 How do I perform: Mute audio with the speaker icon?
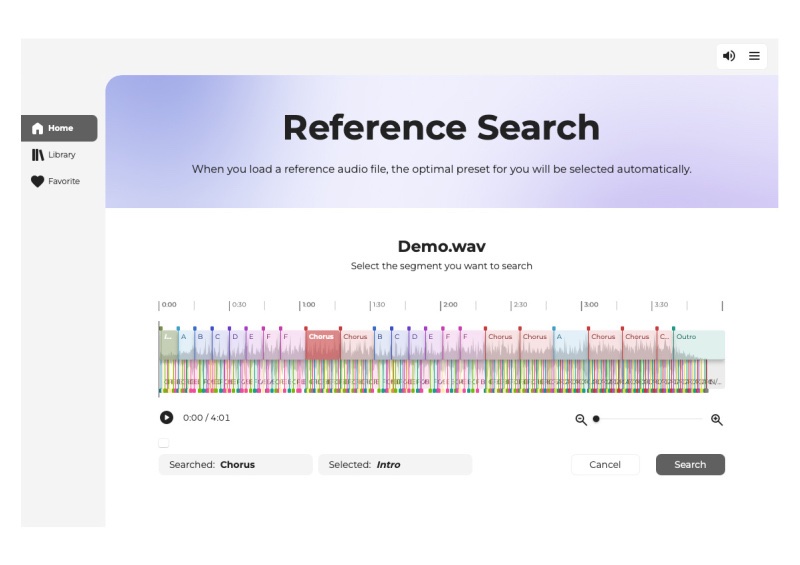coord(729,56)
